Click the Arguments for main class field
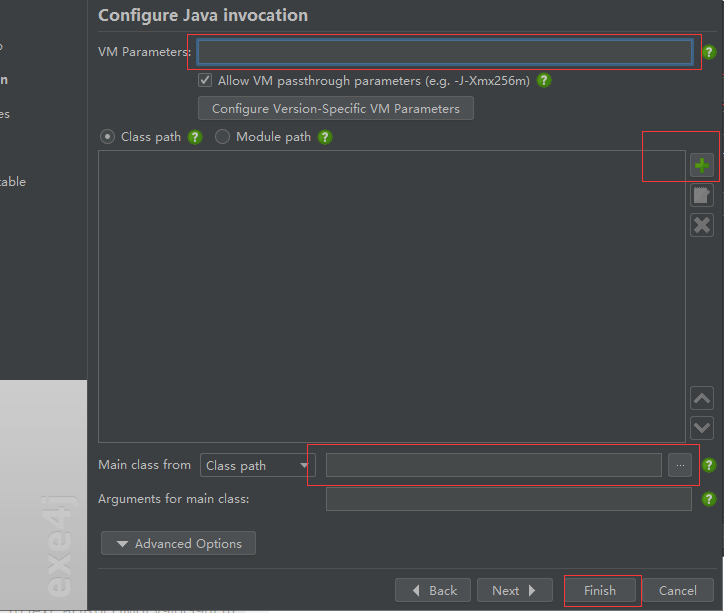Screen dimensions: 724x613 coord(509,499)
